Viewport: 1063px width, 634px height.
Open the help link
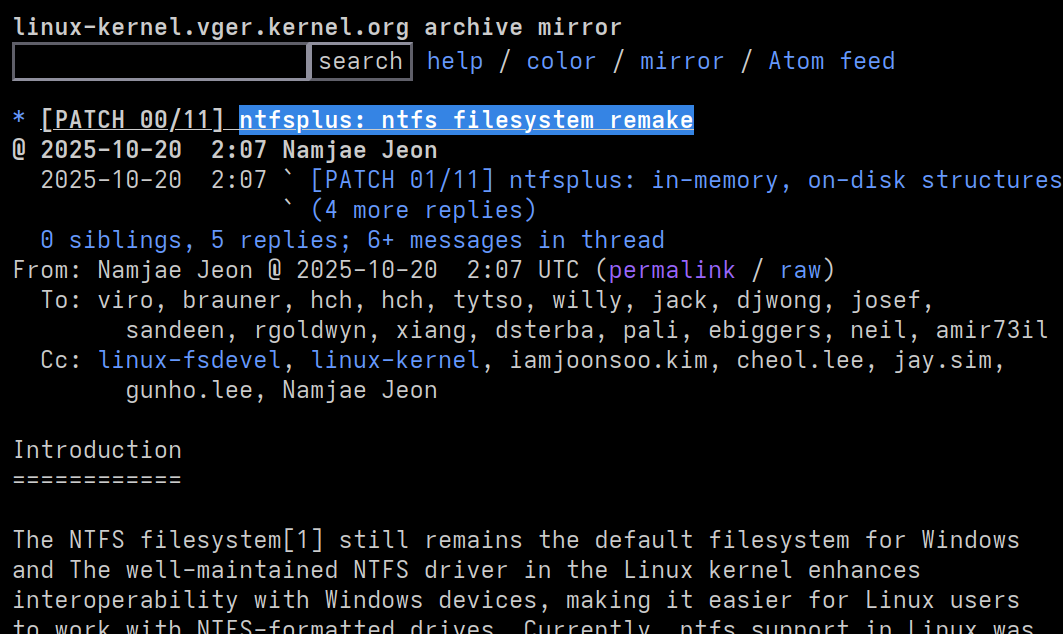tap(455, 61)
